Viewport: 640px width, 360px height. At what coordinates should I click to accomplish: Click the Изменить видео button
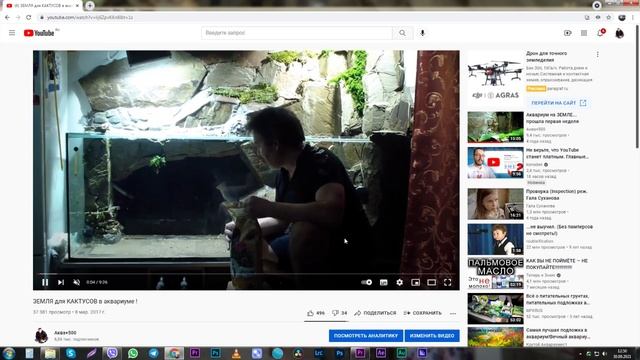pos(432,336)
